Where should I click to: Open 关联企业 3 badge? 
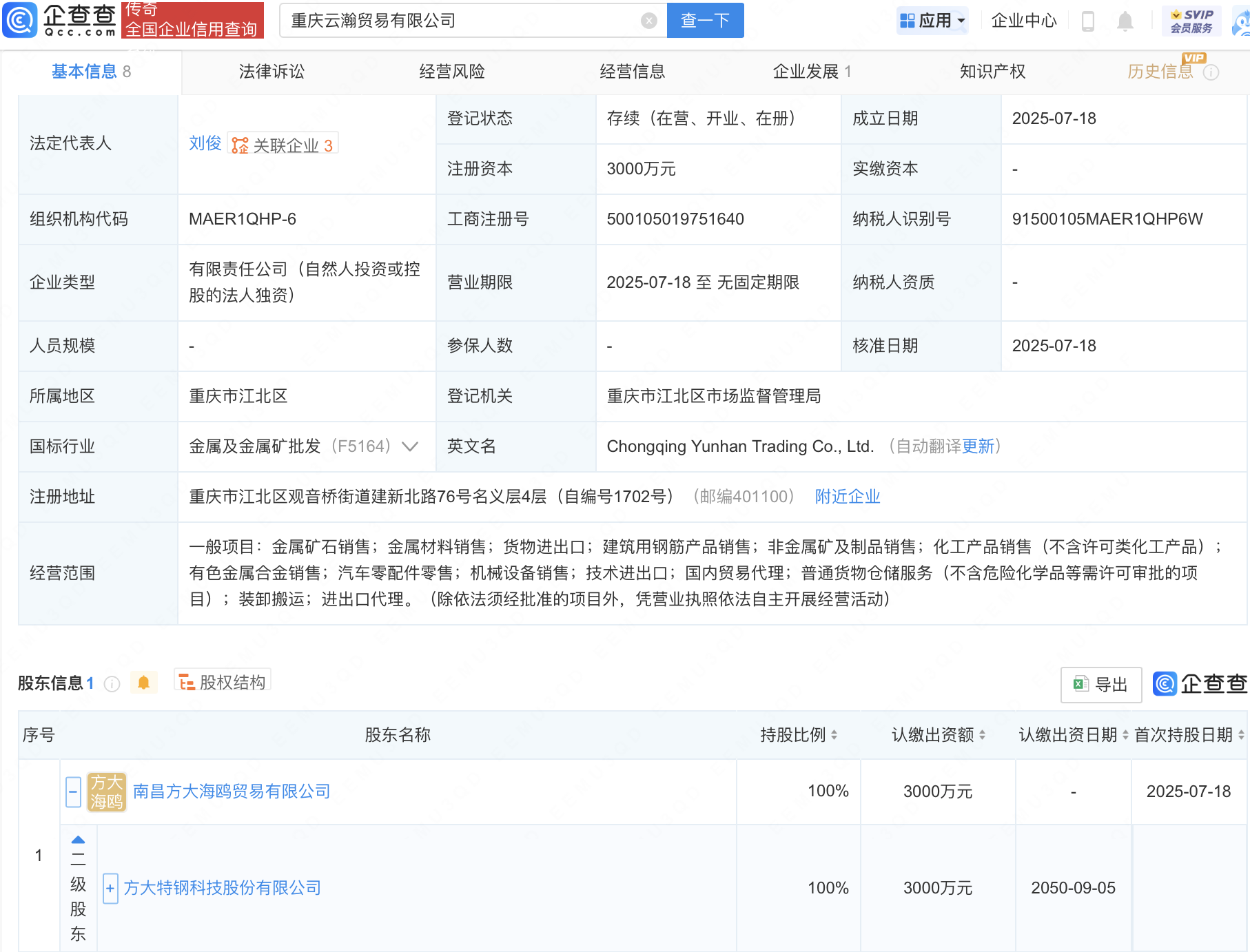point(283,145)
